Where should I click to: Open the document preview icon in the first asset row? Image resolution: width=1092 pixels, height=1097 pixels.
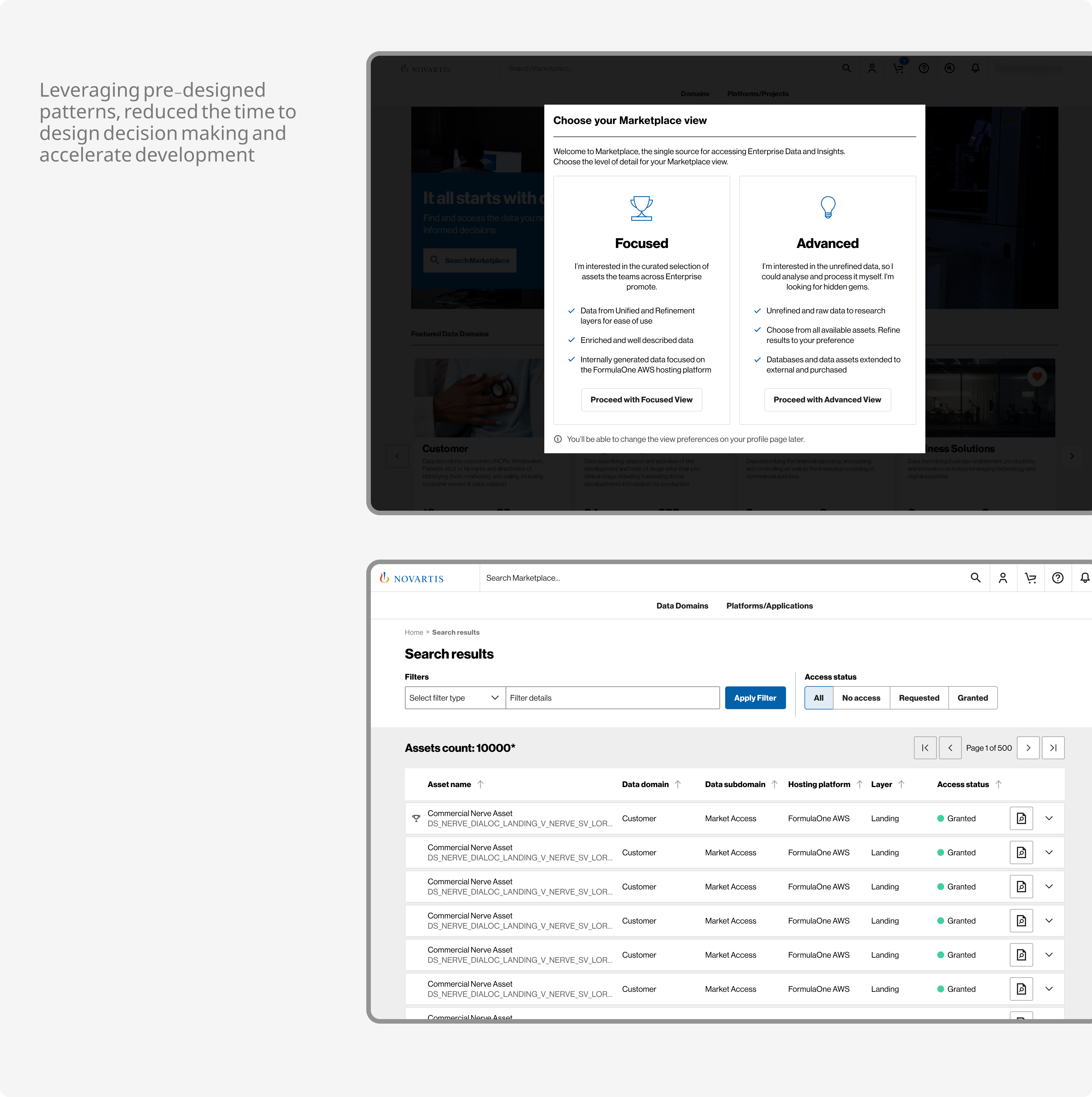1021,818
